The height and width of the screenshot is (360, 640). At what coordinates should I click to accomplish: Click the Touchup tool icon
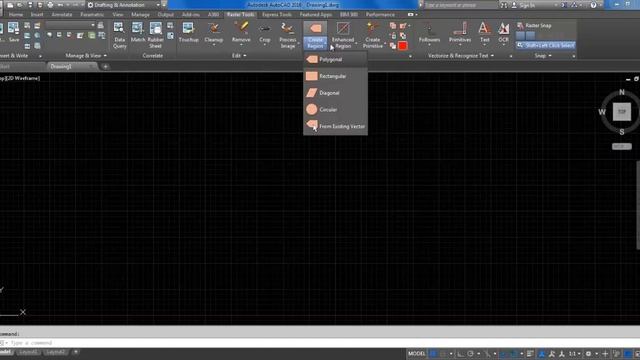(x=188, y=33)
